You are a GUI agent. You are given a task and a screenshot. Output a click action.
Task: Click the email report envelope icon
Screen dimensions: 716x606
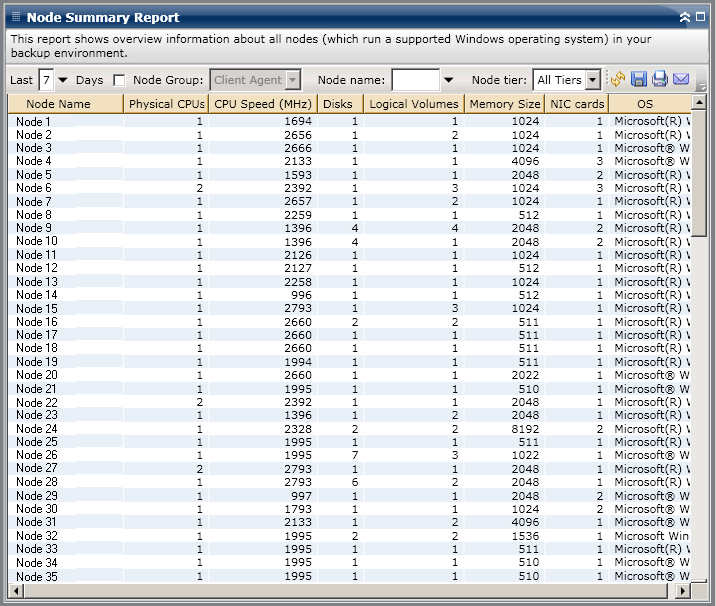(681, 79)
